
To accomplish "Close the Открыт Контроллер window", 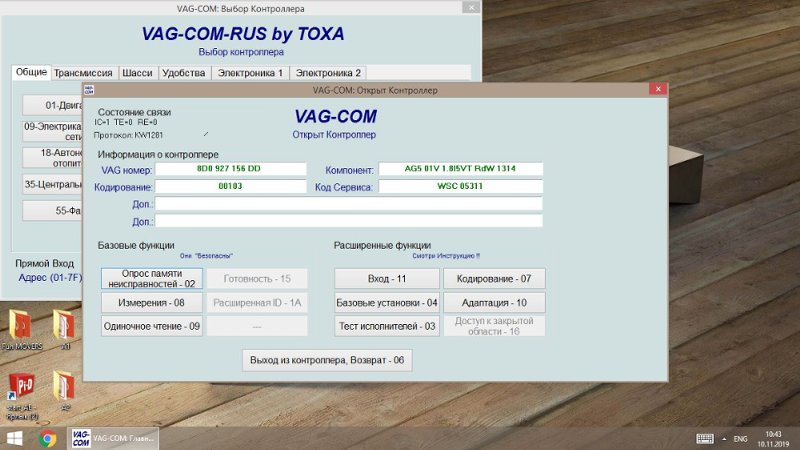I will (x=658, y=89).
